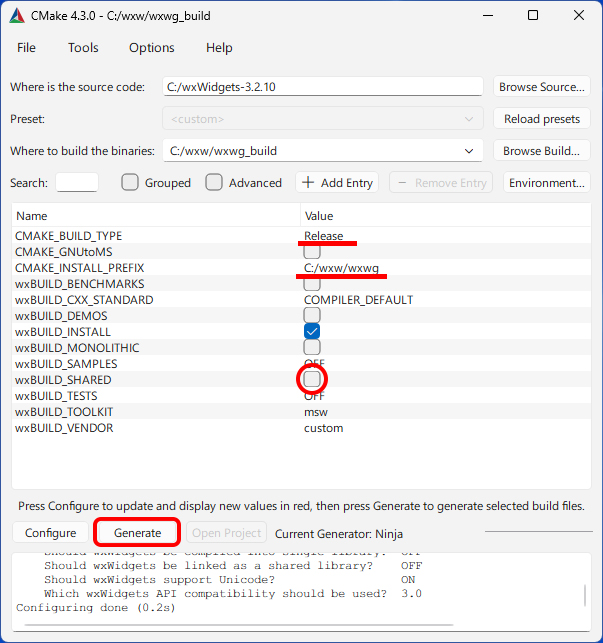
Task: Click the Generate button
Action: point(137,532)
